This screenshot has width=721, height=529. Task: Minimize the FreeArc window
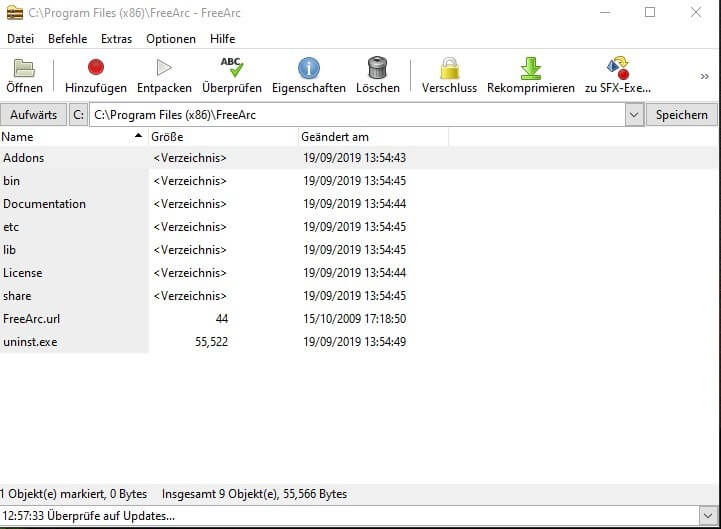[605, 12]
